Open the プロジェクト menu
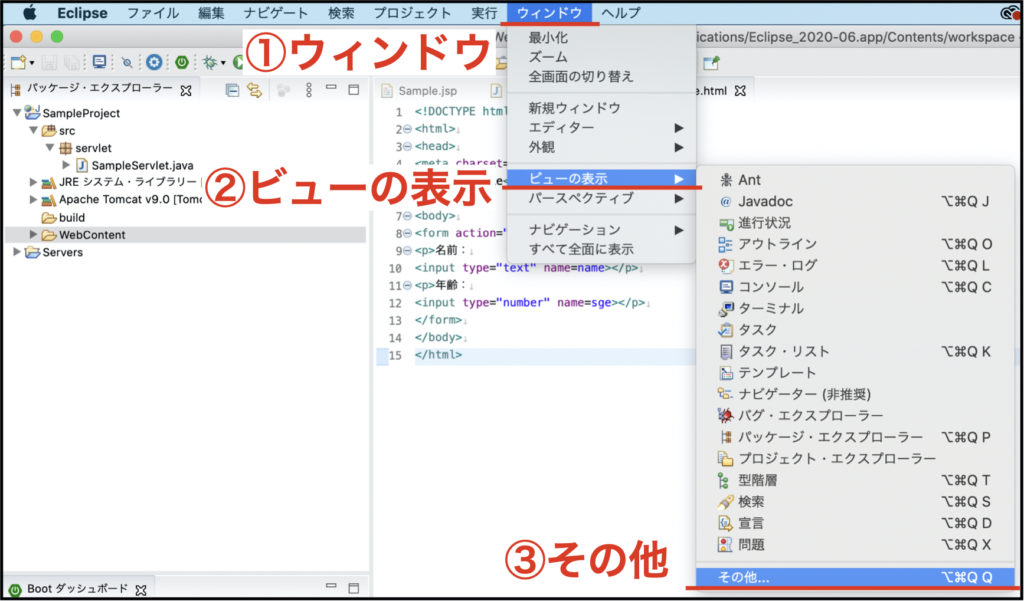Image resolution: width=1024 pixels, height=601 pixels. pos(412,13)
